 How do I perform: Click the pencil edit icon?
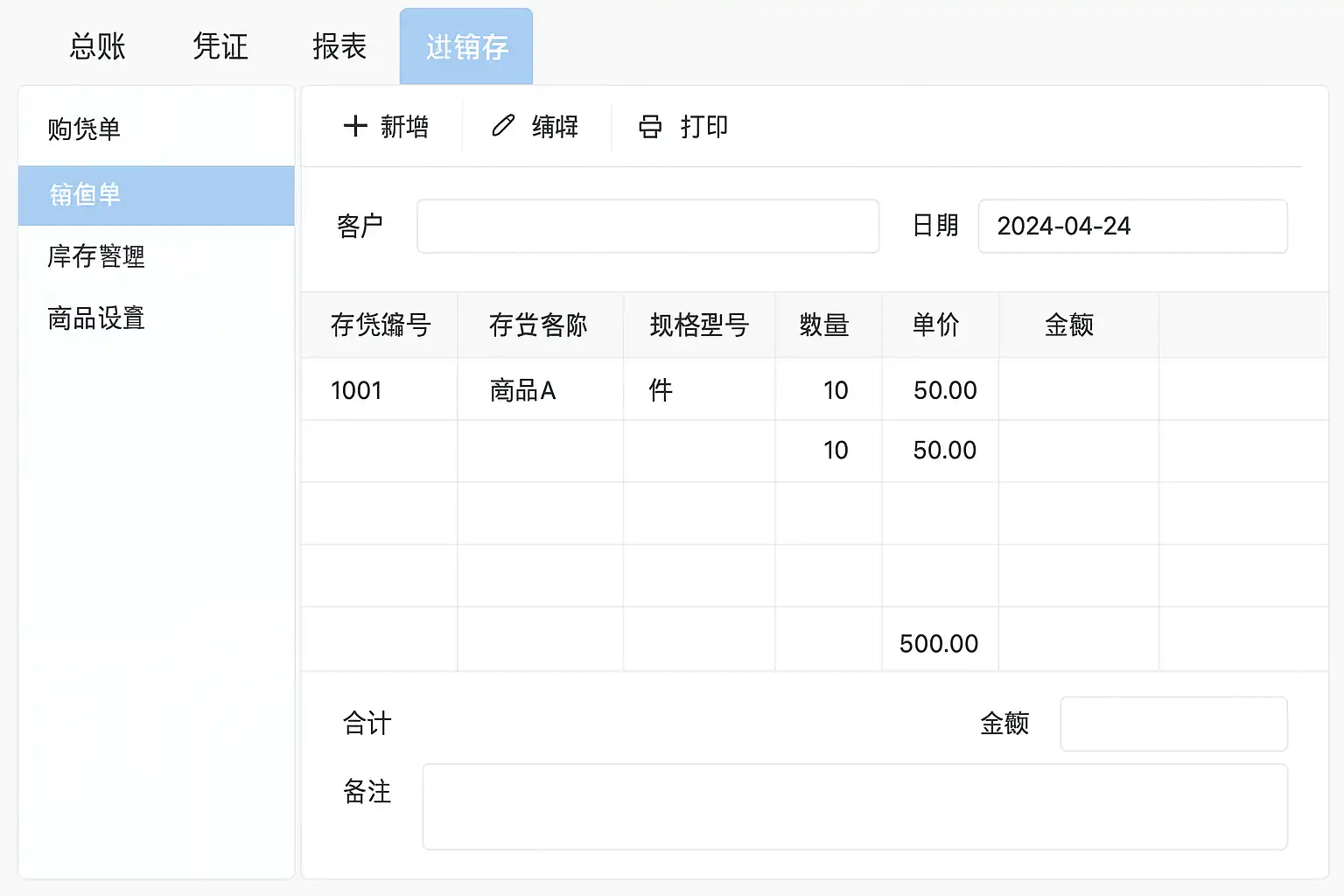[503, 126]
